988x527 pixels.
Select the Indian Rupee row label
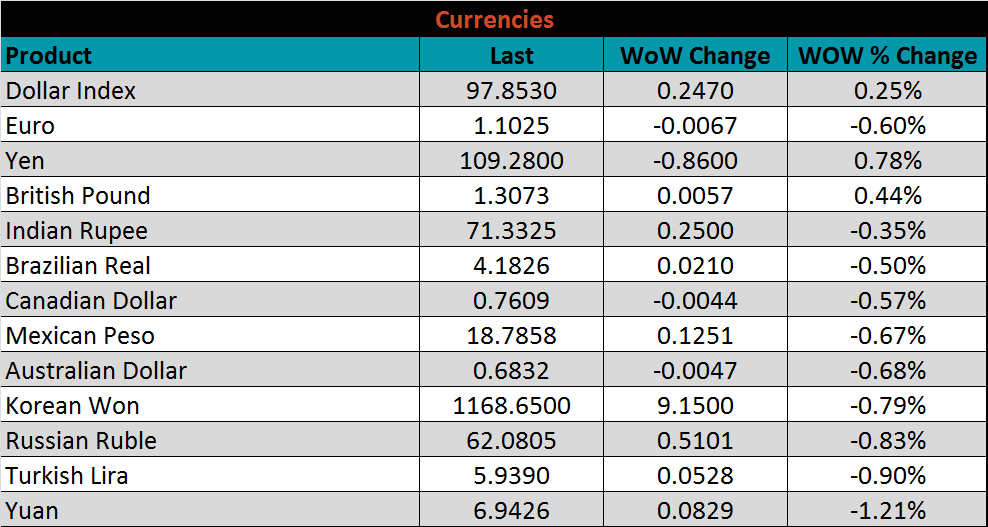(77, 231)
